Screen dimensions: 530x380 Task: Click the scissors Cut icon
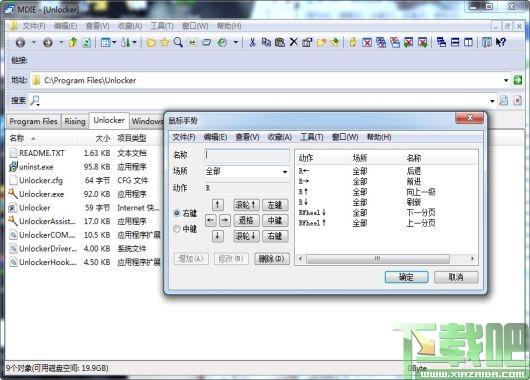click(x=252, y=43)
